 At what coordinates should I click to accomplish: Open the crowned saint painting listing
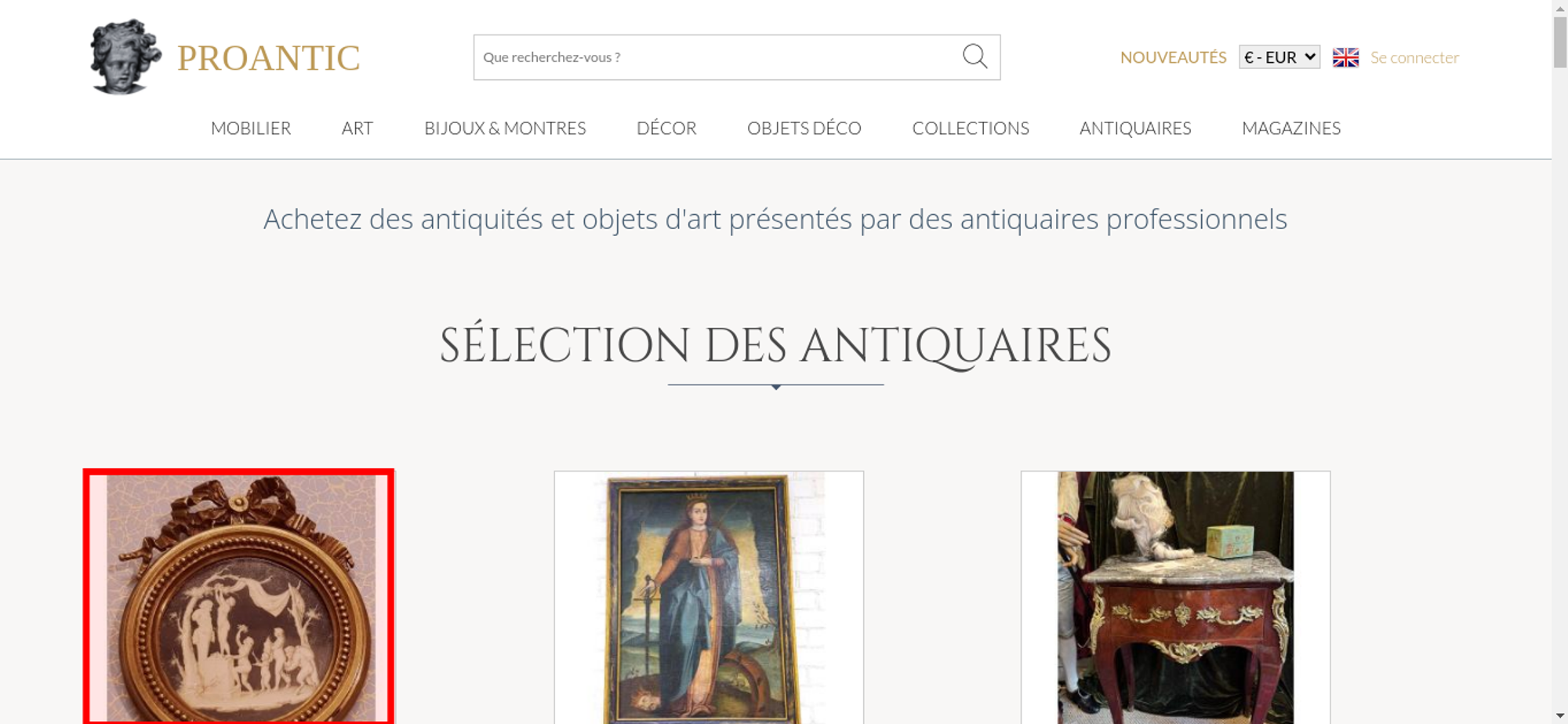point(709,597)
